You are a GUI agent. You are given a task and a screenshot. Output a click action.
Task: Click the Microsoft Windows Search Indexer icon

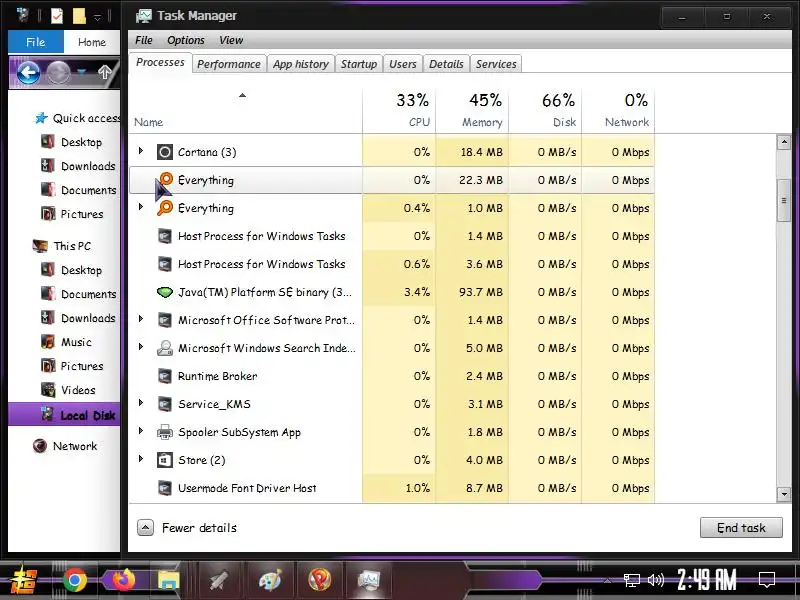click(x=164, y=348)
